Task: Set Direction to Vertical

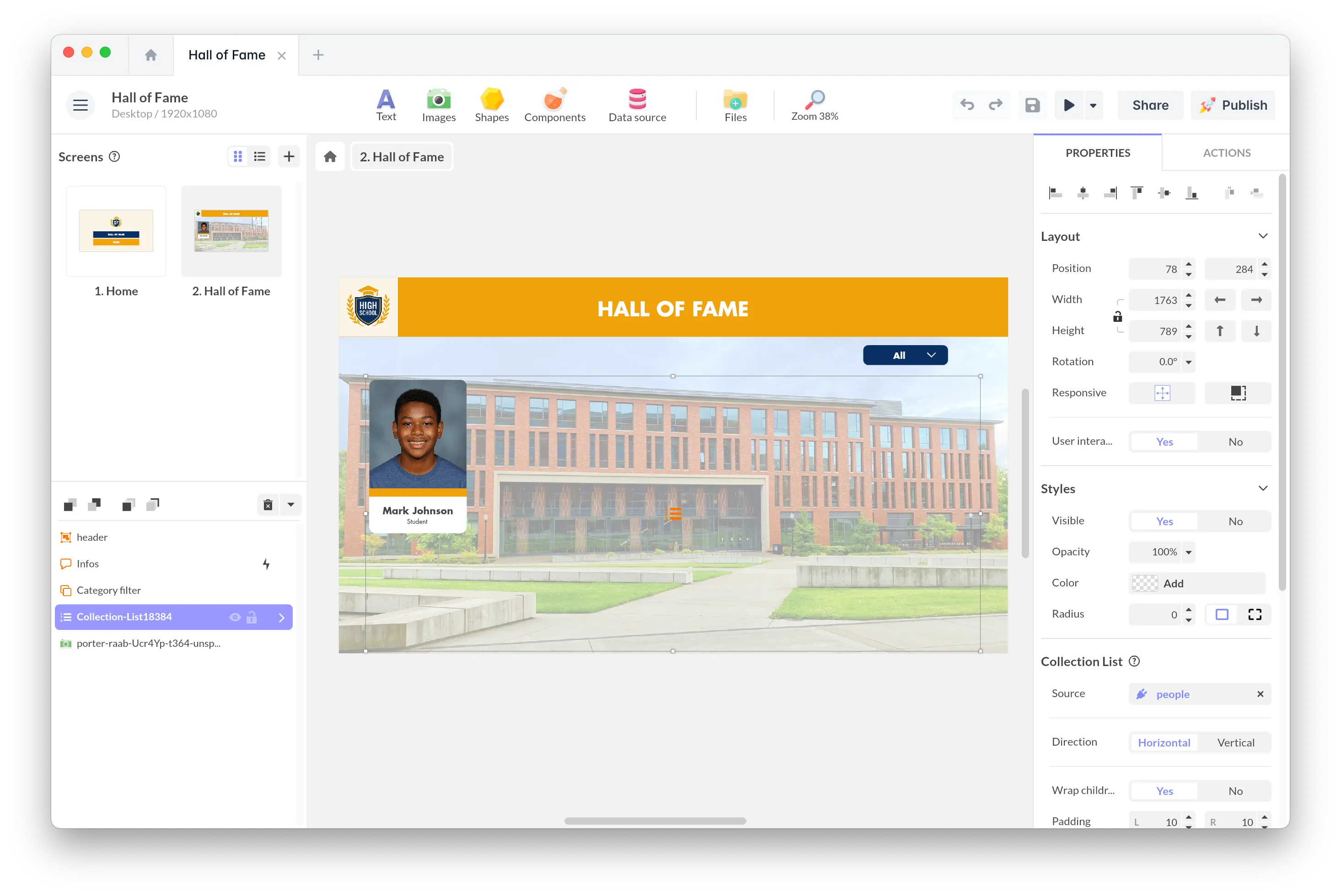Action: [1235, 742]
